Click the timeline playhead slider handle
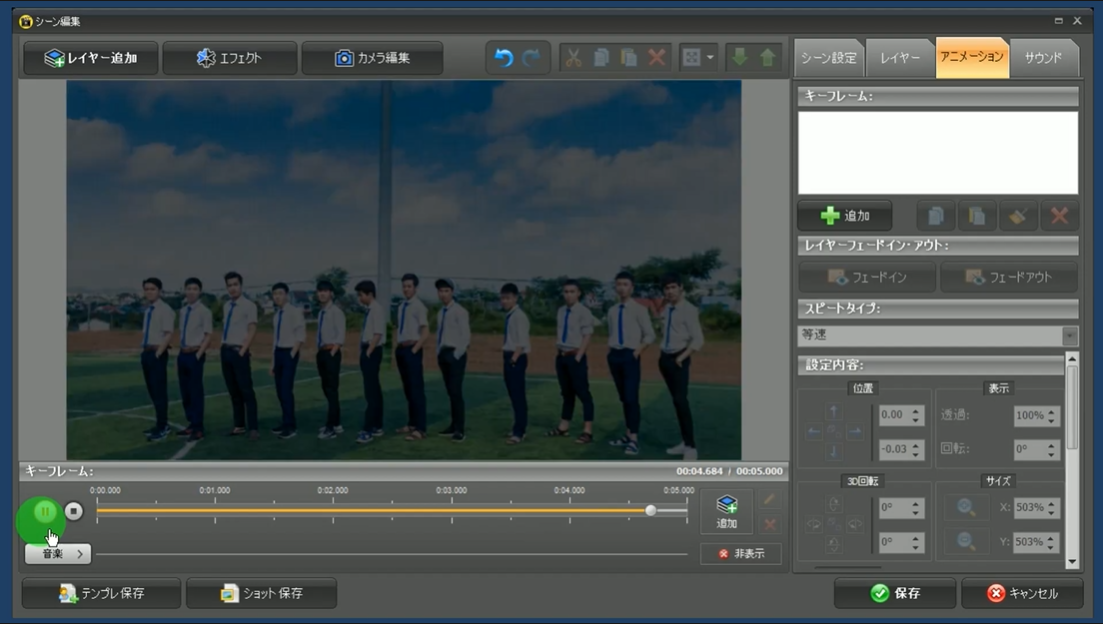The width and height of the screenshot is (1103, 624). pos(651,510)
